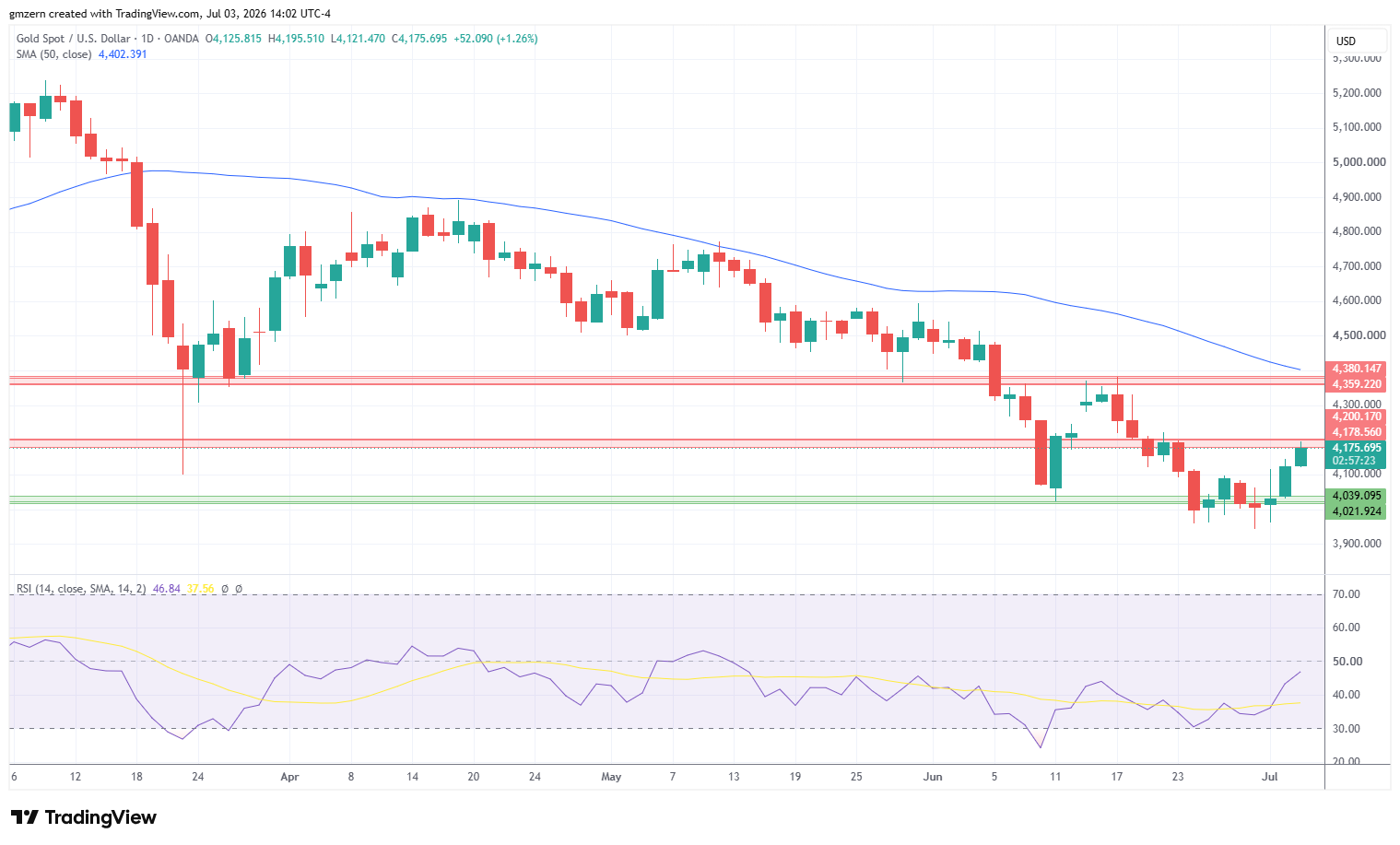Click the bar countdown timer 02:57:23
The image size is (1400, 845).
click(x=1356, y=461)
